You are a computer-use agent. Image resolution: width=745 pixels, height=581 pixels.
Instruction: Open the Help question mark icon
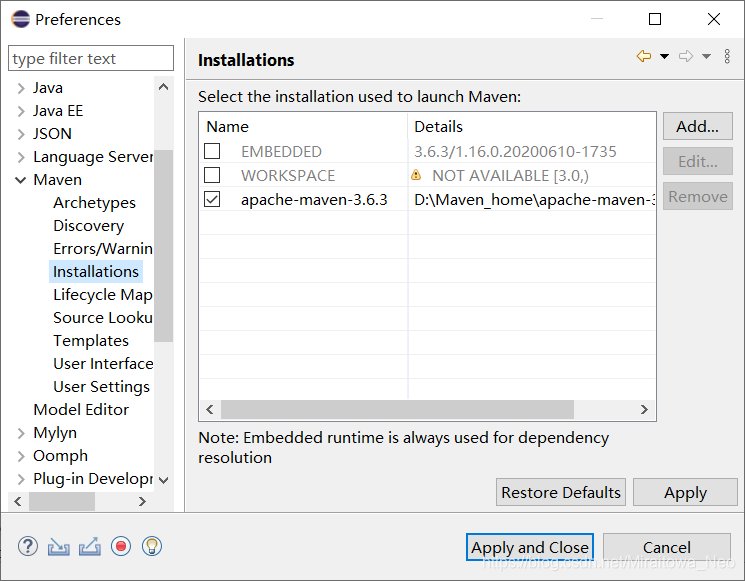28,546
